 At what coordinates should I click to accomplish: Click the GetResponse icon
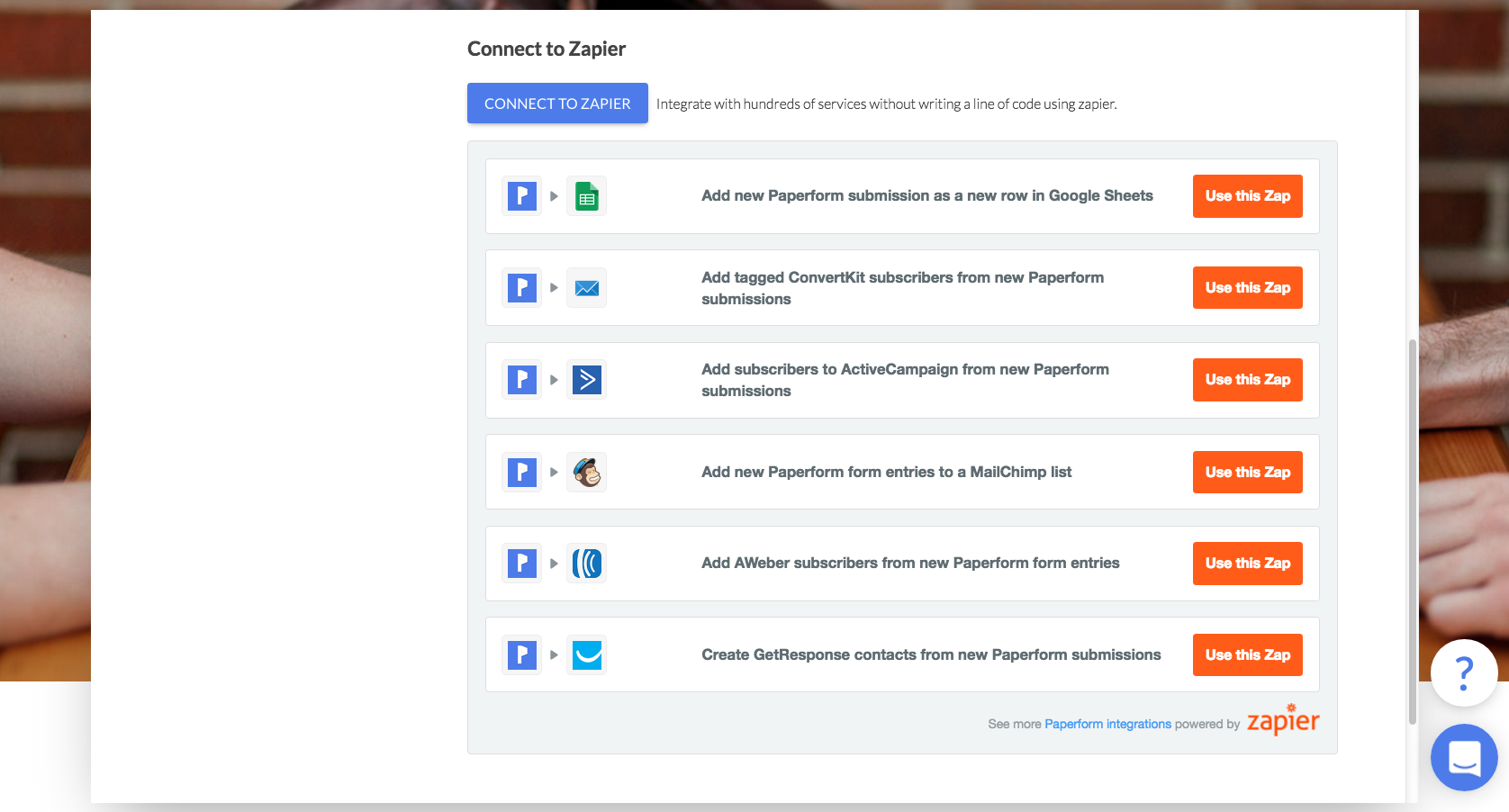tap(586, 655)
